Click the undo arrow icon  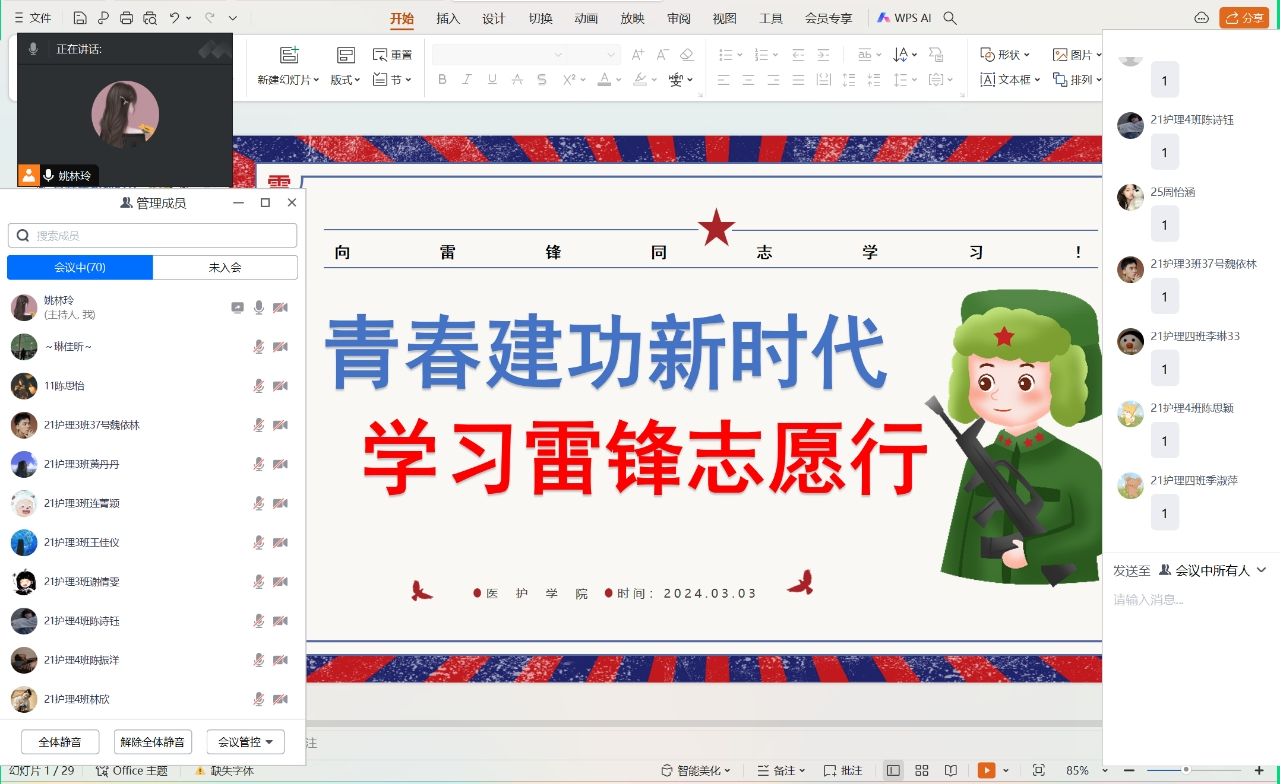(175, 18)
